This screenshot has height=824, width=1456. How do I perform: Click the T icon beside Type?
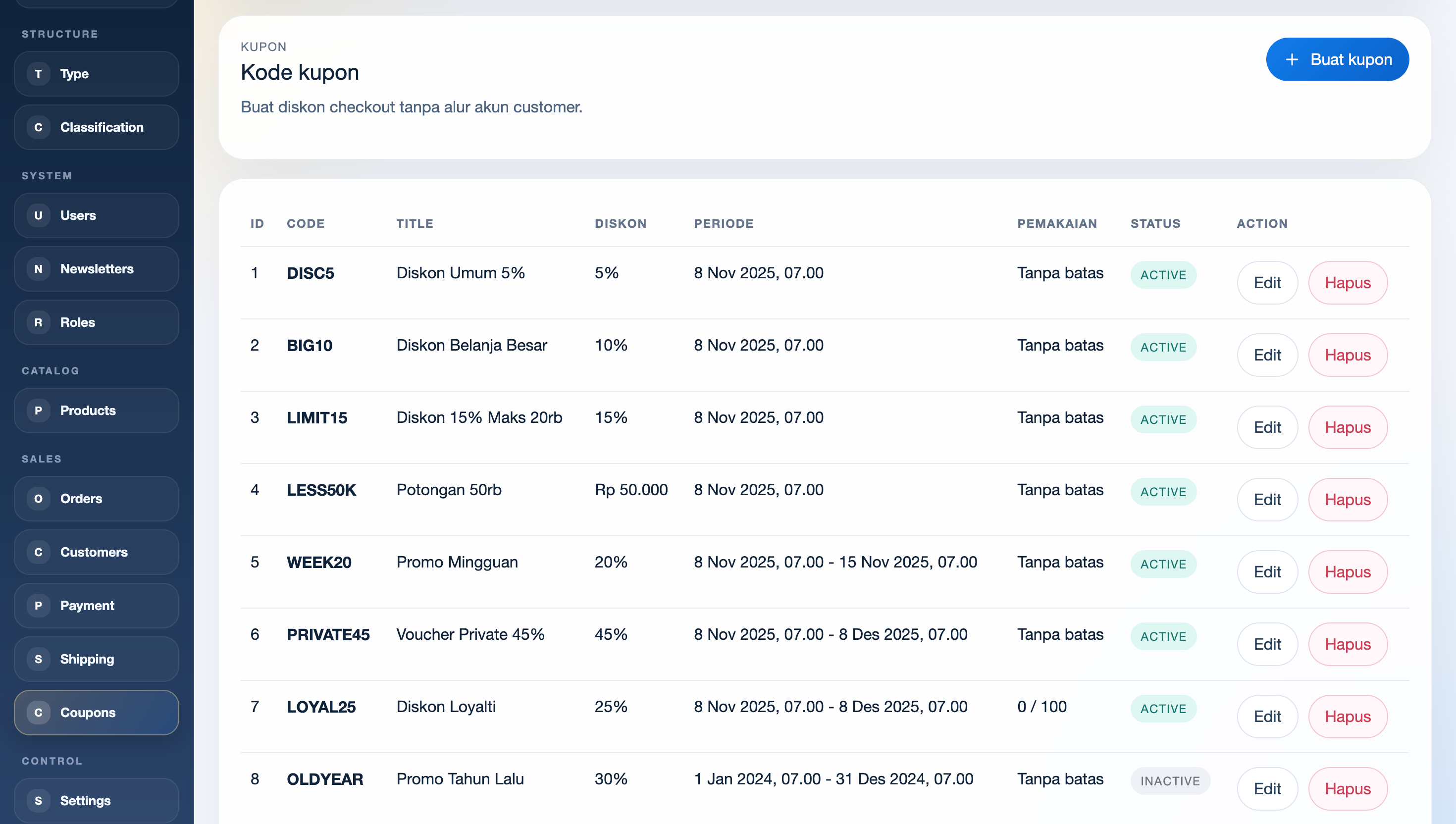(x=39, y=74)
